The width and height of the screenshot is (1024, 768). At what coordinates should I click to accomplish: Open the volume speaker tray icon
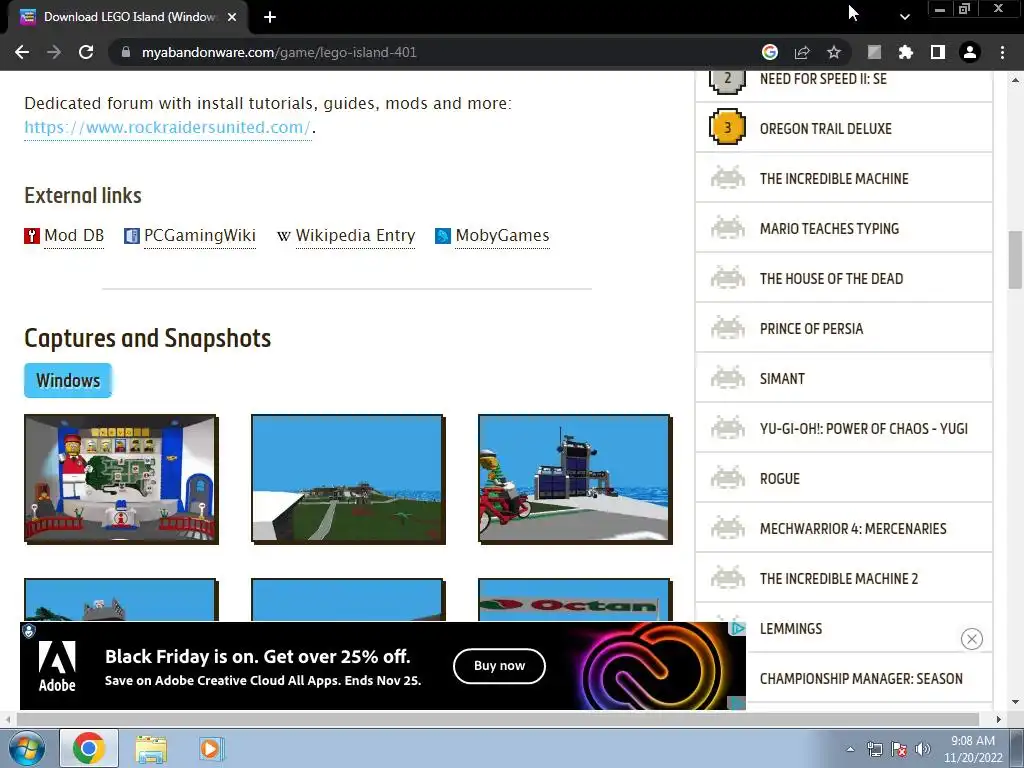tap(923, 749)
